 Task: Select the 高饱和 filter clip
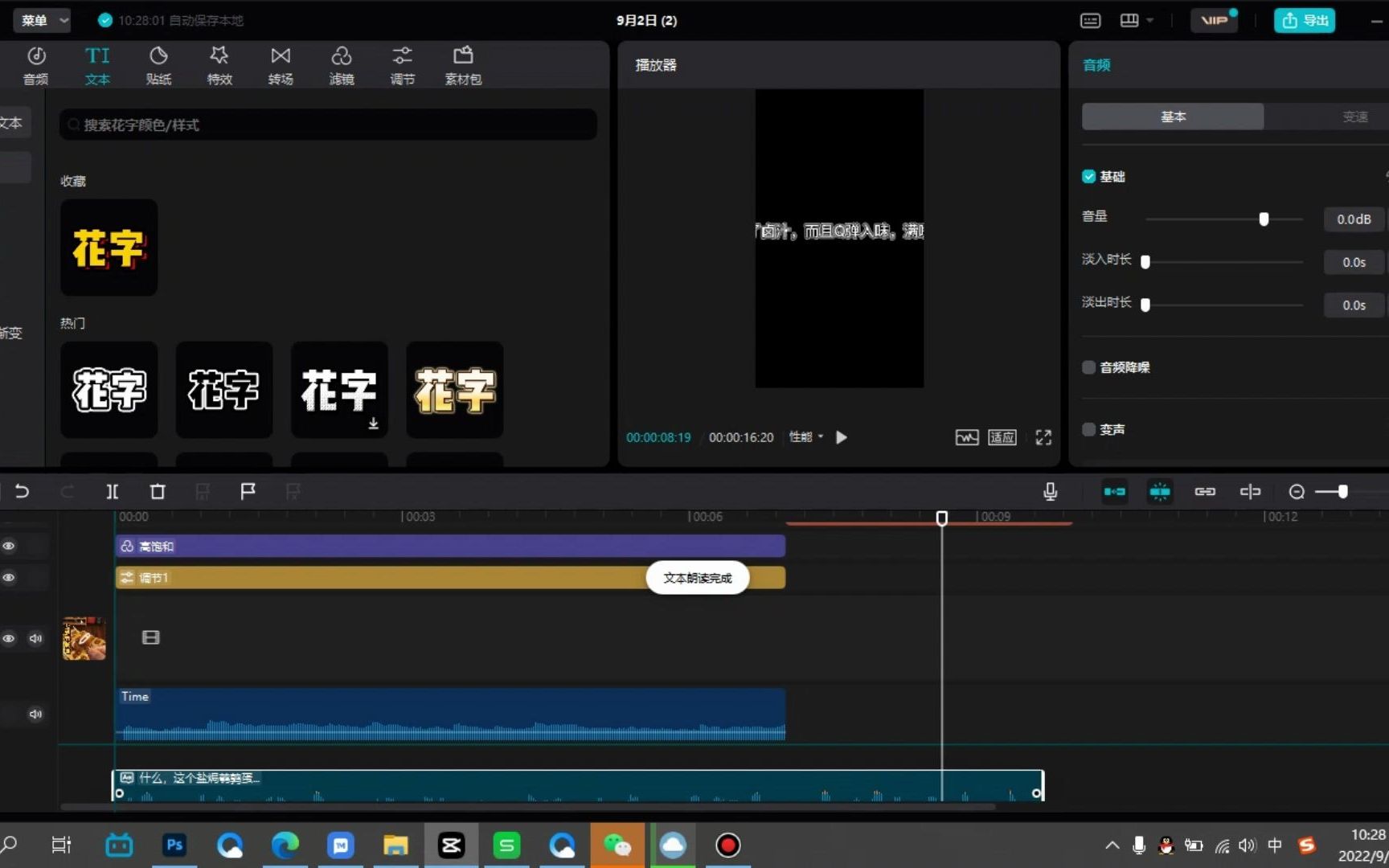(x=450, y=546)
